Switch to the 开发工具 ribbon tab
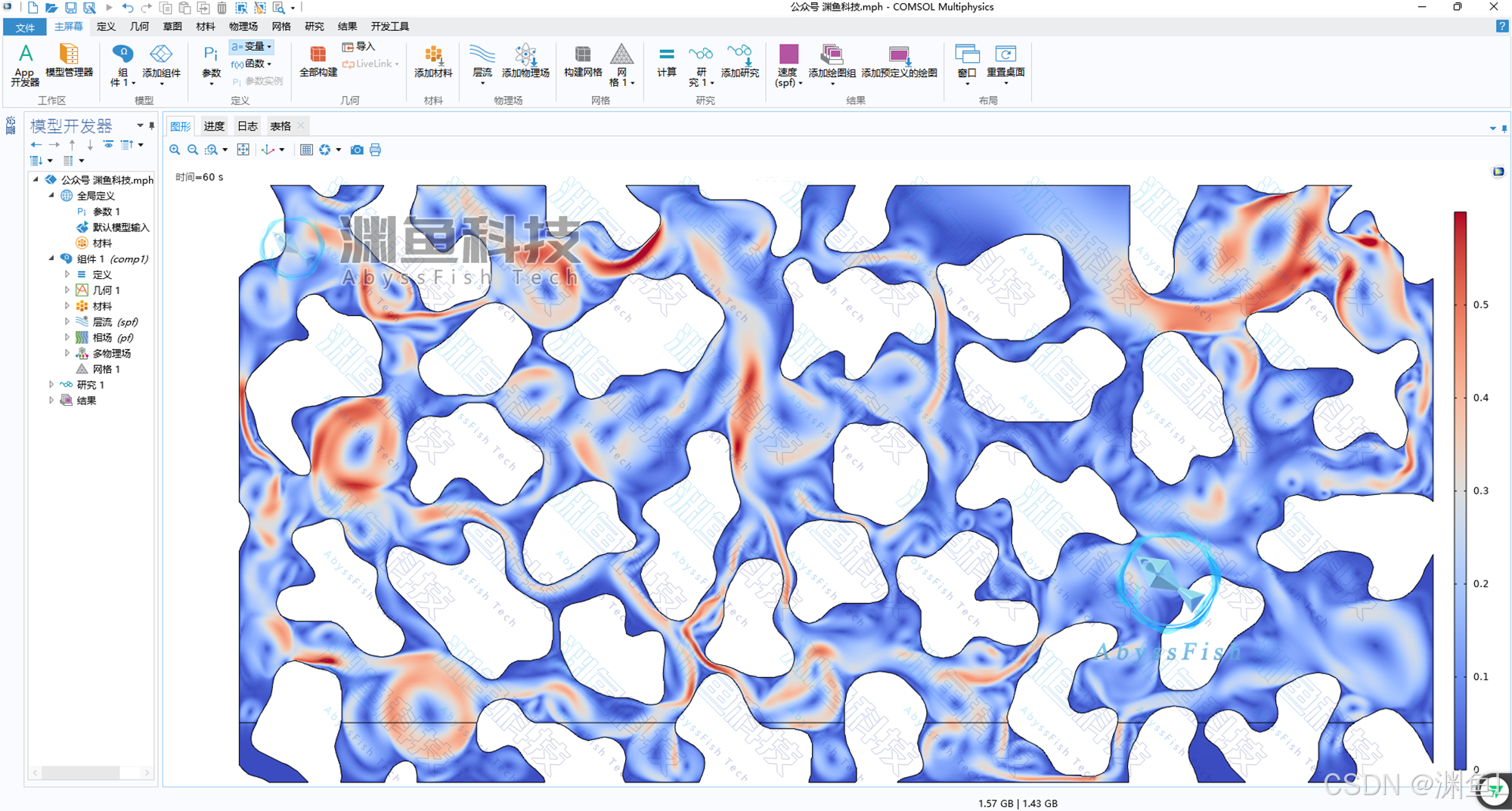This screenshot has height=811, width=1512. click(x=389, y=26)
